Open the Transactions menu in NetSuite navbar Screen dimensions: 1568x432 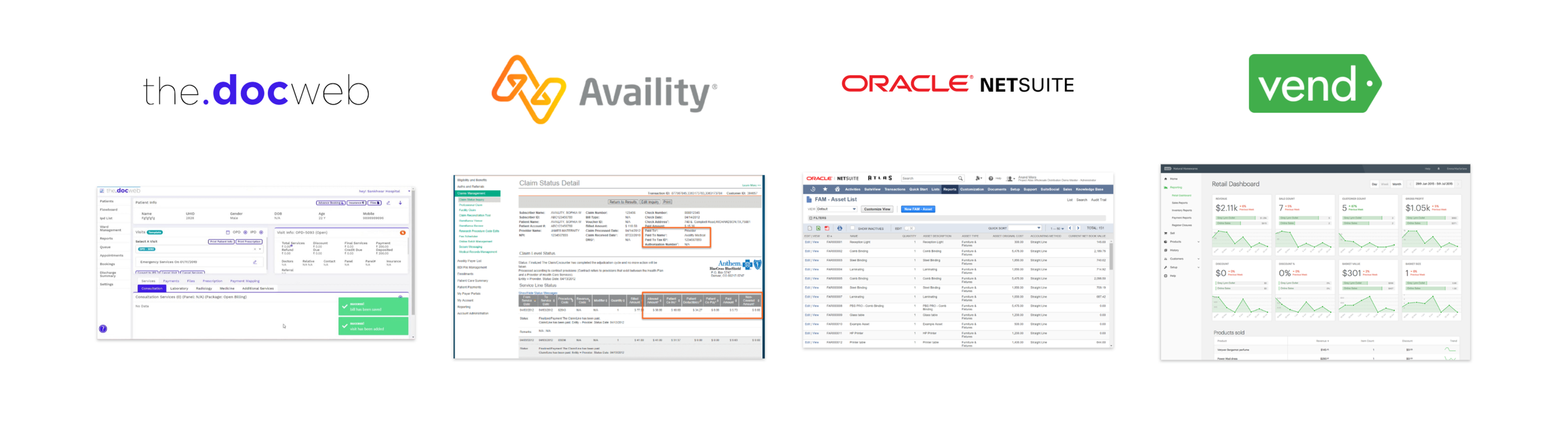tap(895, 189)
